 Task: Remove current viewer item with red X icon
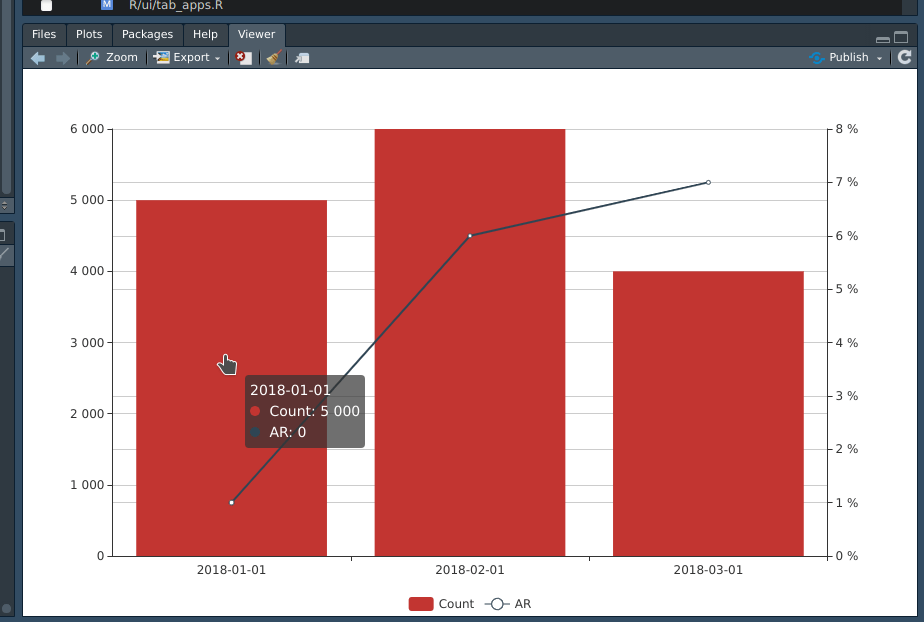pyautogui.click(x=242, y=57)
